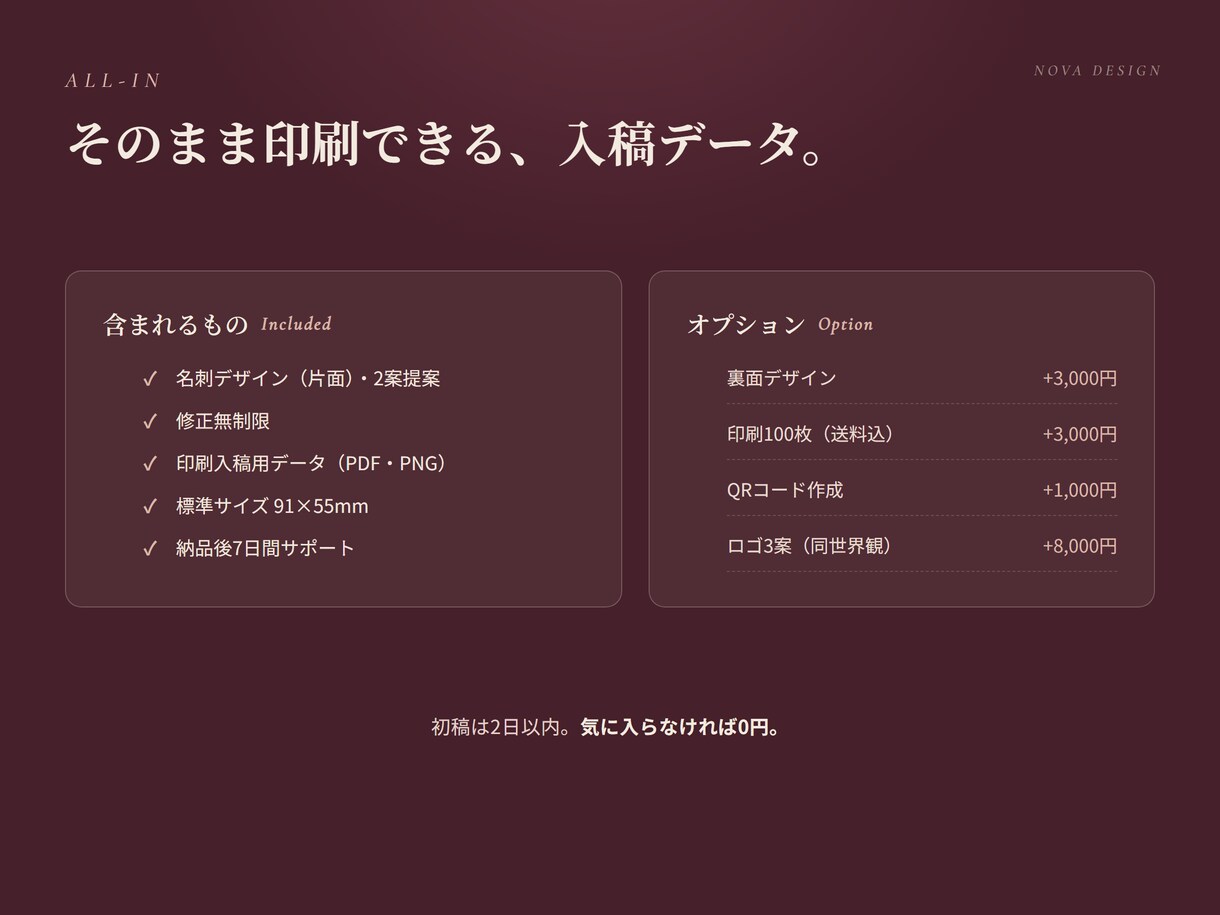Screen dimensions: 1220x915
Task: Click the 含まれるもの card heading
Action: click(x=176, y=324)
